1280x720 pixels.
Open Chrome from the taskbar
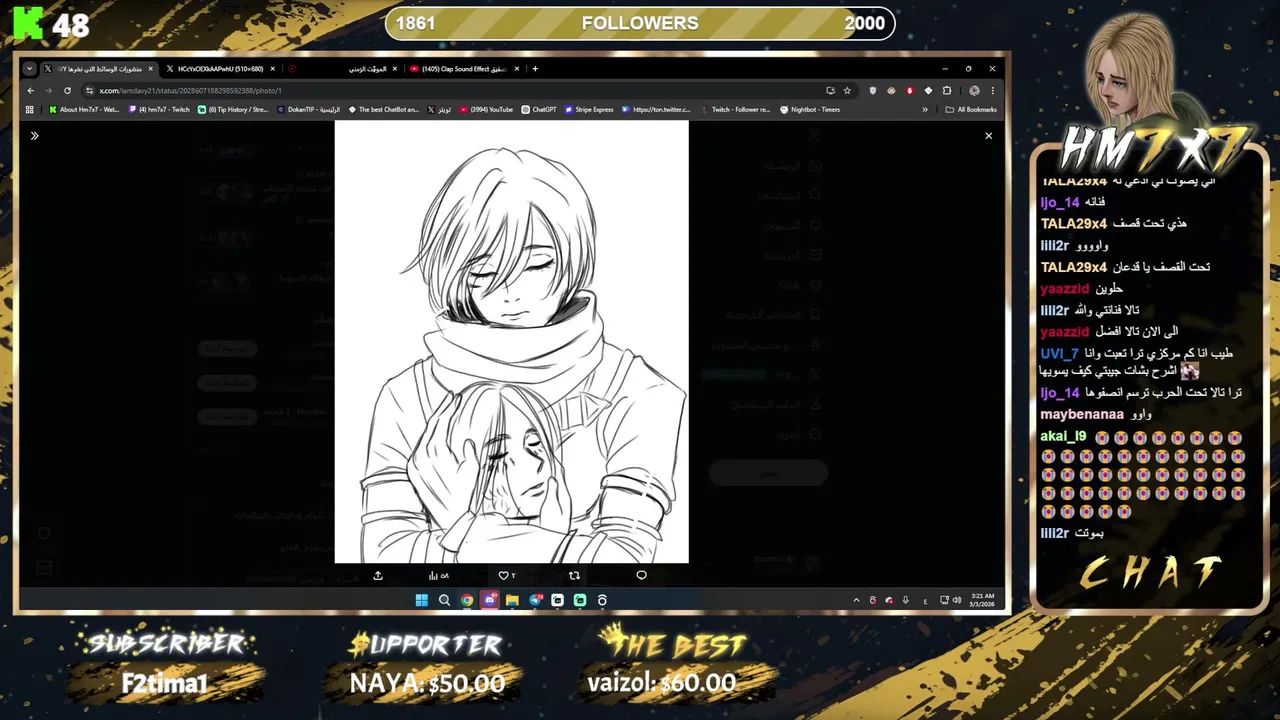coord(467,600)
